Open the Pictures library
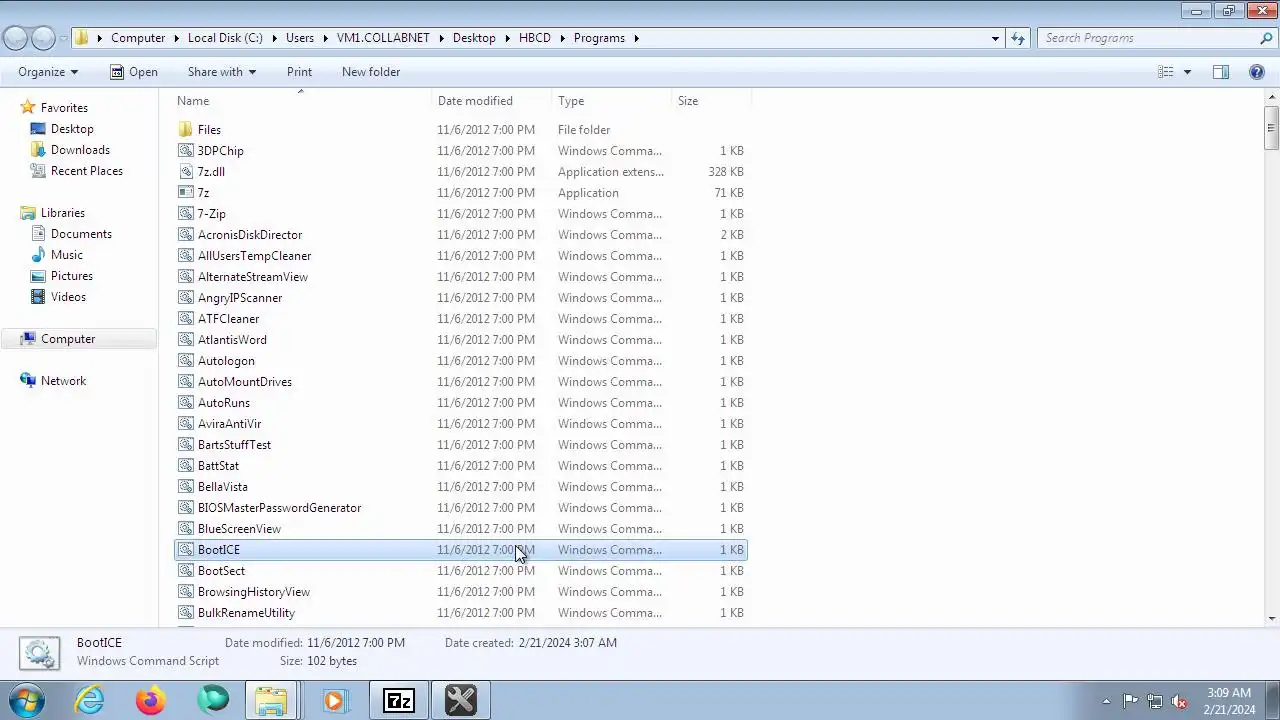The height and width of the screenshot is (720, 1280). coord(72,276)
